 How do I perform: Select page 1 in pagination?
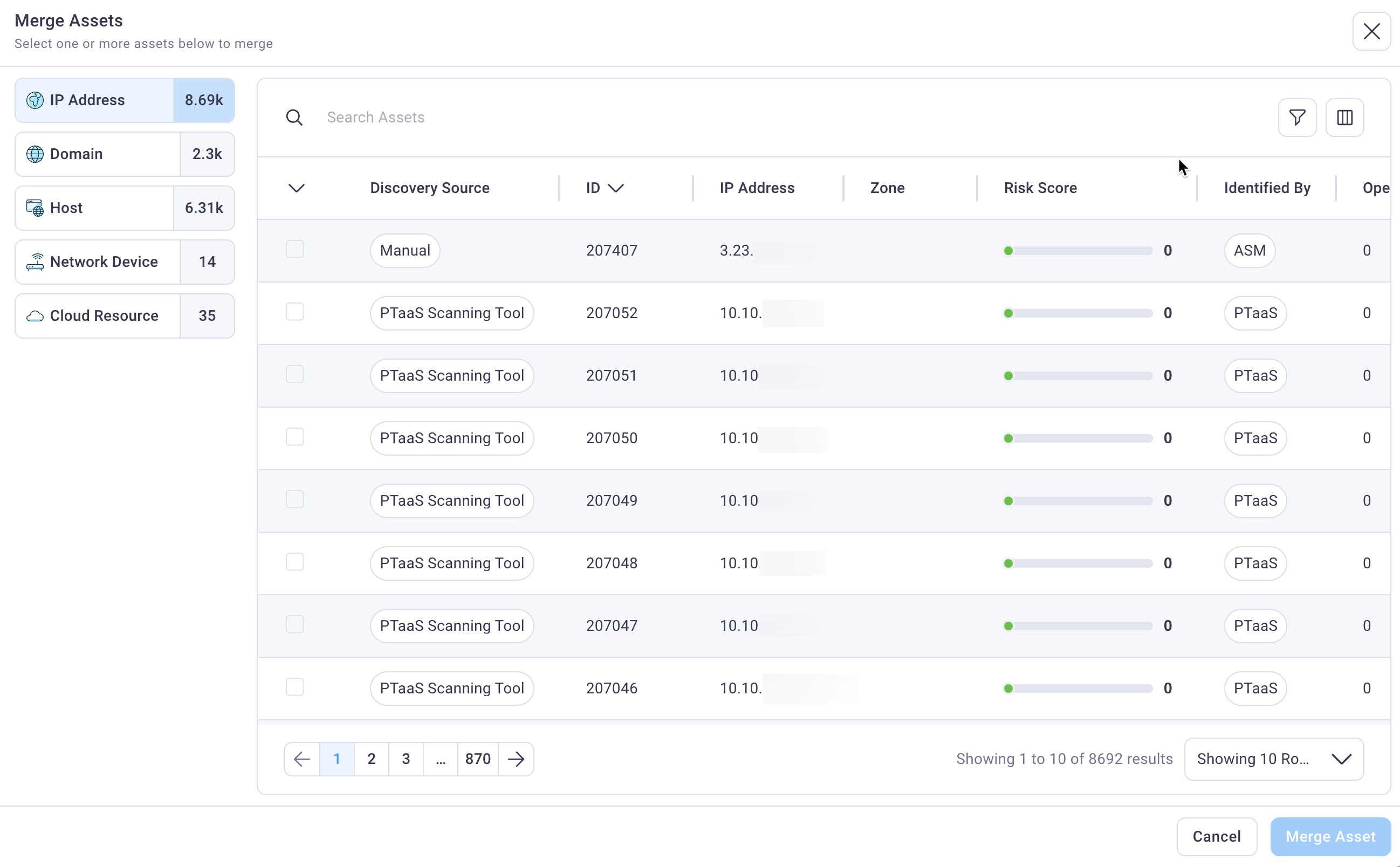click(x=337, y=759)
